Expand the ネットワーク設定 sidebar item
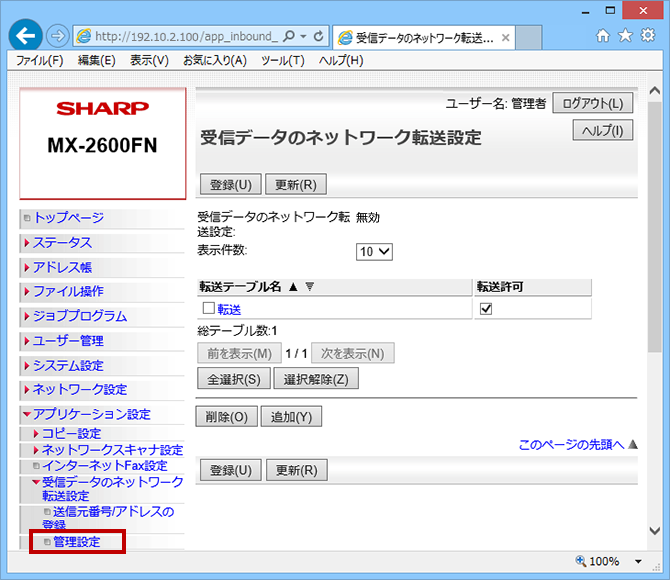This screenshot has height=580, width=670. click(x=80, y=390)
